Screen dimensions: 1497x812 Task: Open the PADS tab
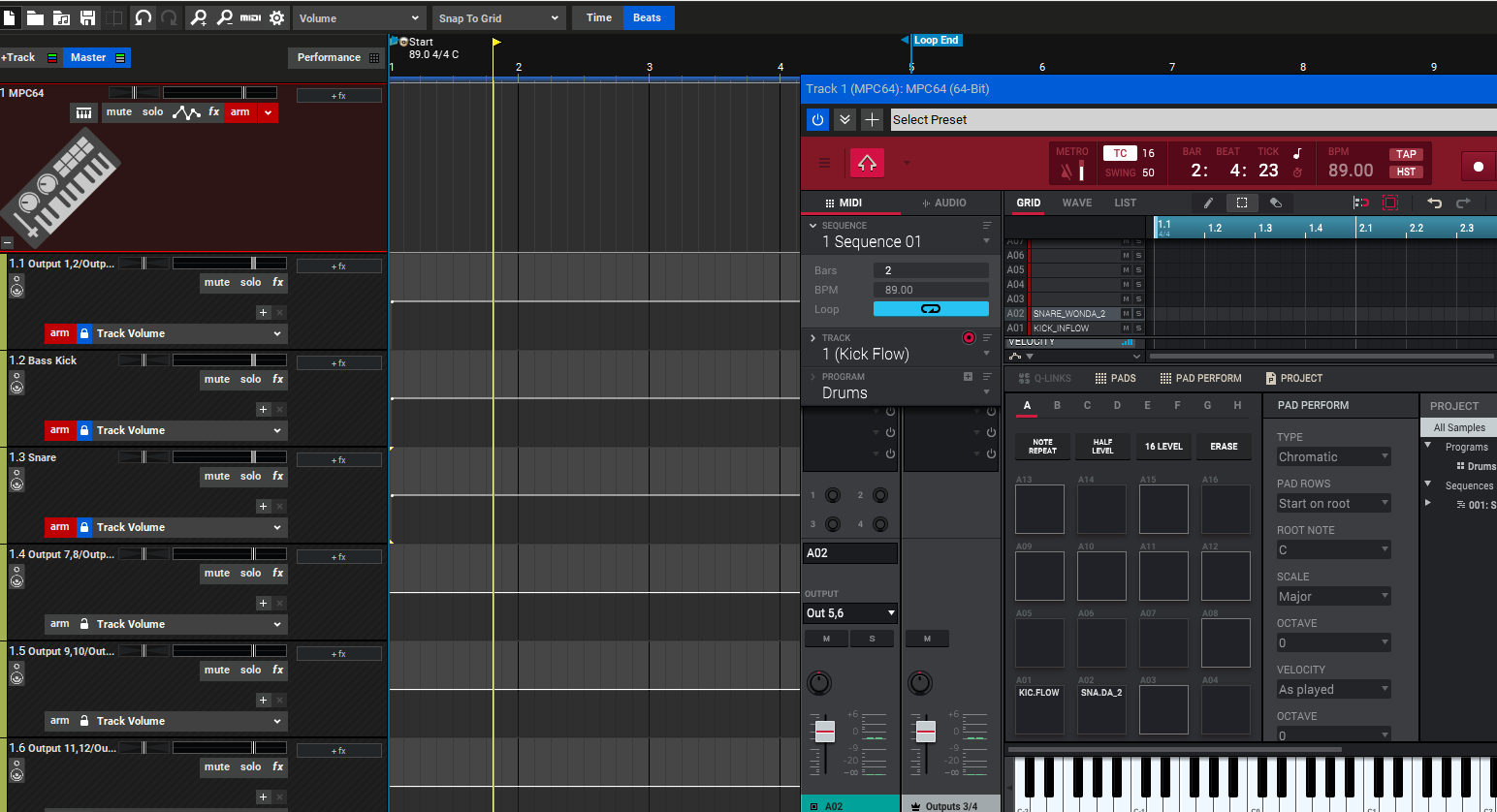pyautogui.click(x=1115, y=378)
